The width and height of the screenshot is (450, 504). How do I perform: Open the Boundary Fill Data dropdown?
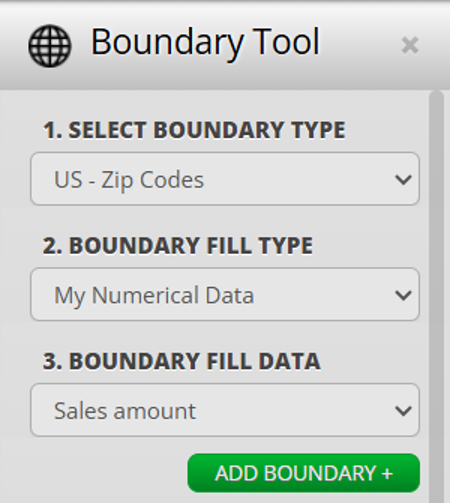(x=225, y=410)
